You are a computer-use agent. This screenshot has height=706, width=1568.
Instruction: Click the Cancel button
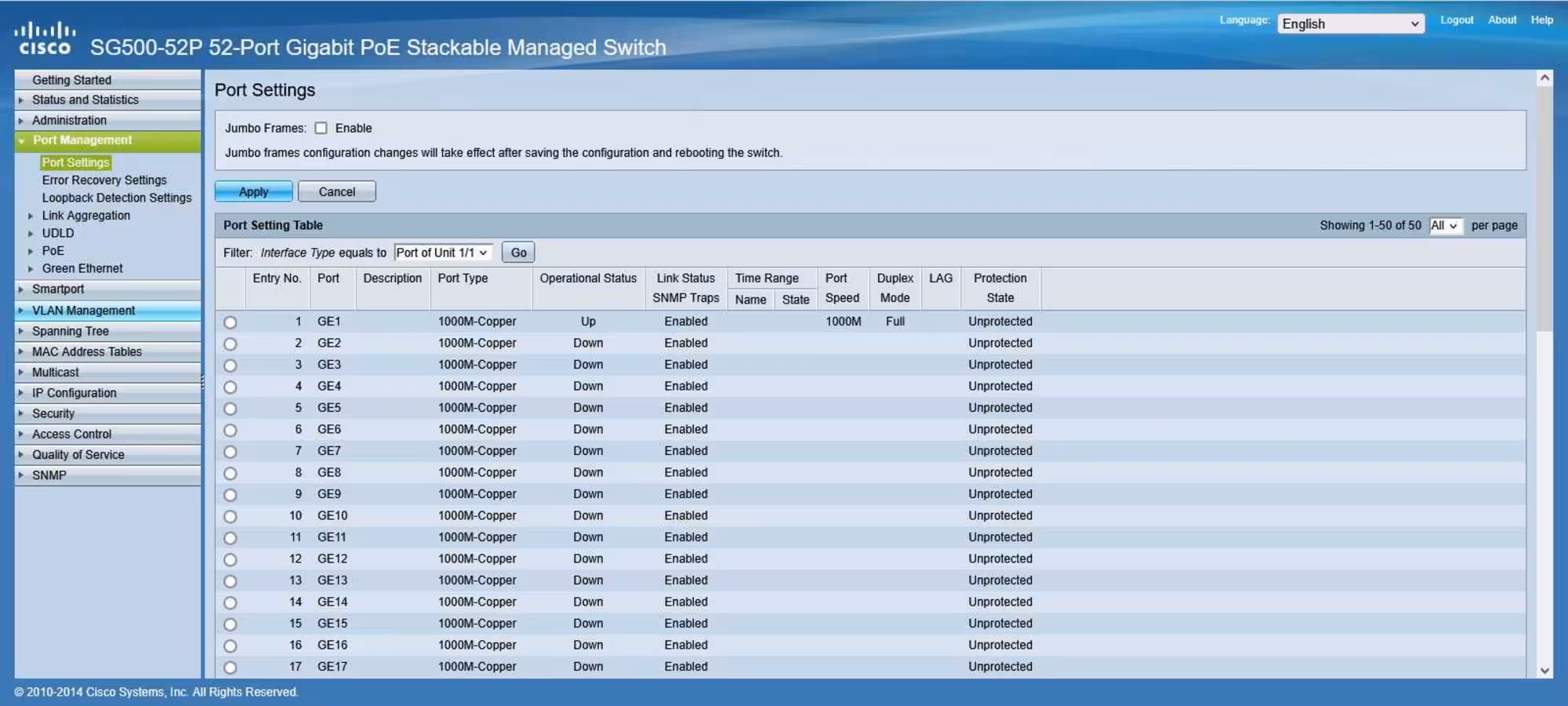tap(337, 191)
